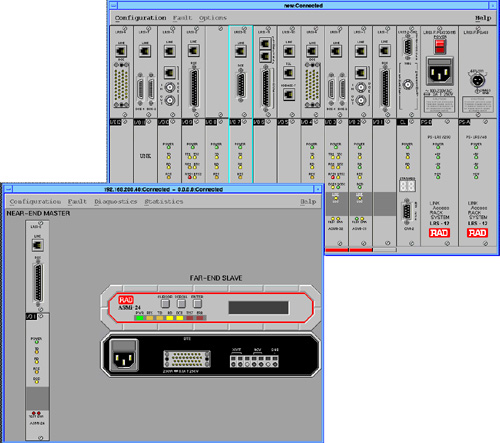Expand the Options menu in rack window

point(213,18)
